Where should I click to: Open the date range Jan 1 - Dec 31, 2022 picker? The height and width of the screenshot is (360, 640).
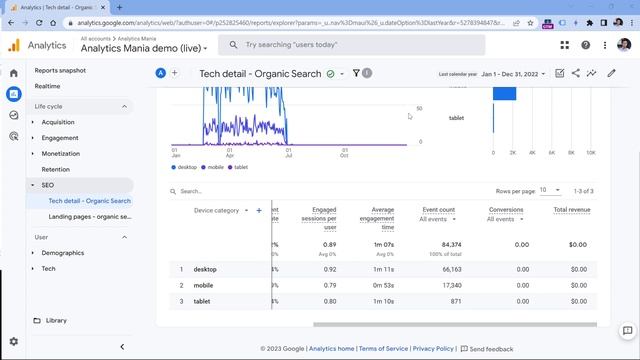pyautogui.click(x=513, y=74)
